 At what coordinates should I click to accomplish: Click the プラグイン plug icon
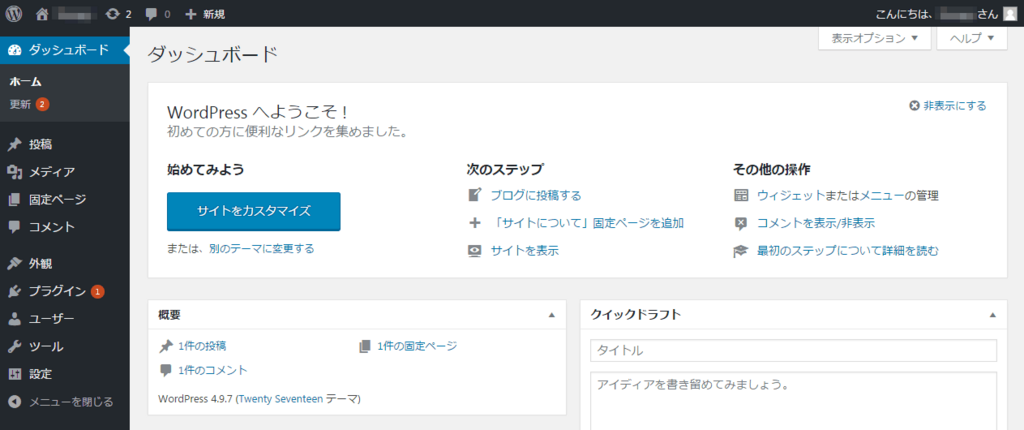(15, 291)
